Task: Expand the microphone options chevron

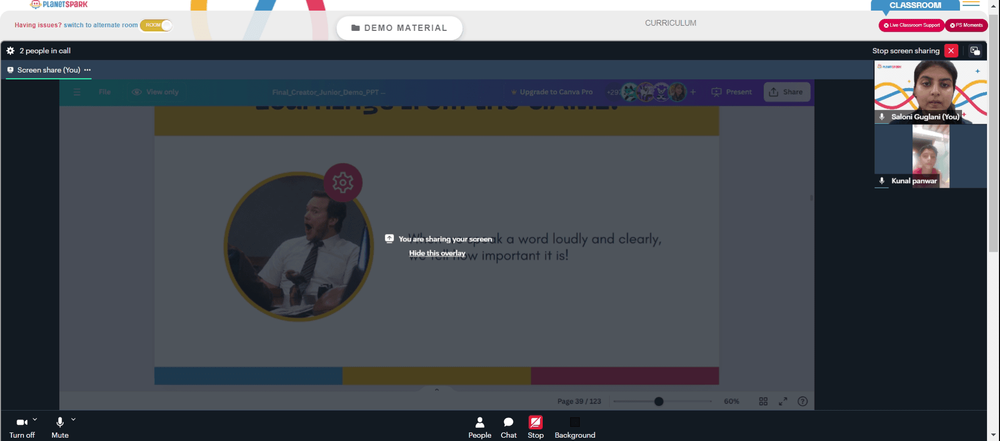Action: point(73,419)
